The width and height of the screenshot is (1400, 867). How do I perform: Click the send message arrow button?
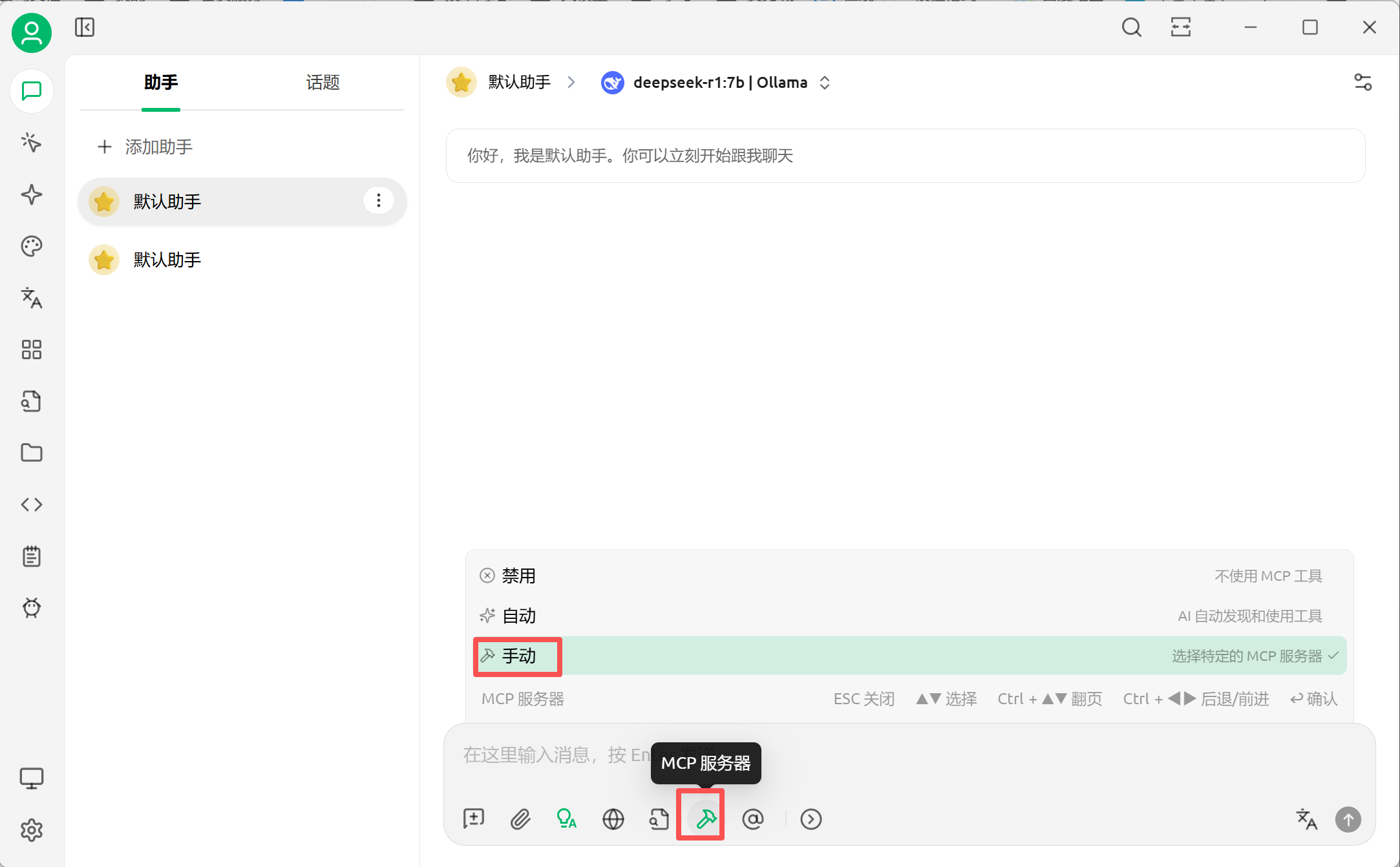1348,819
